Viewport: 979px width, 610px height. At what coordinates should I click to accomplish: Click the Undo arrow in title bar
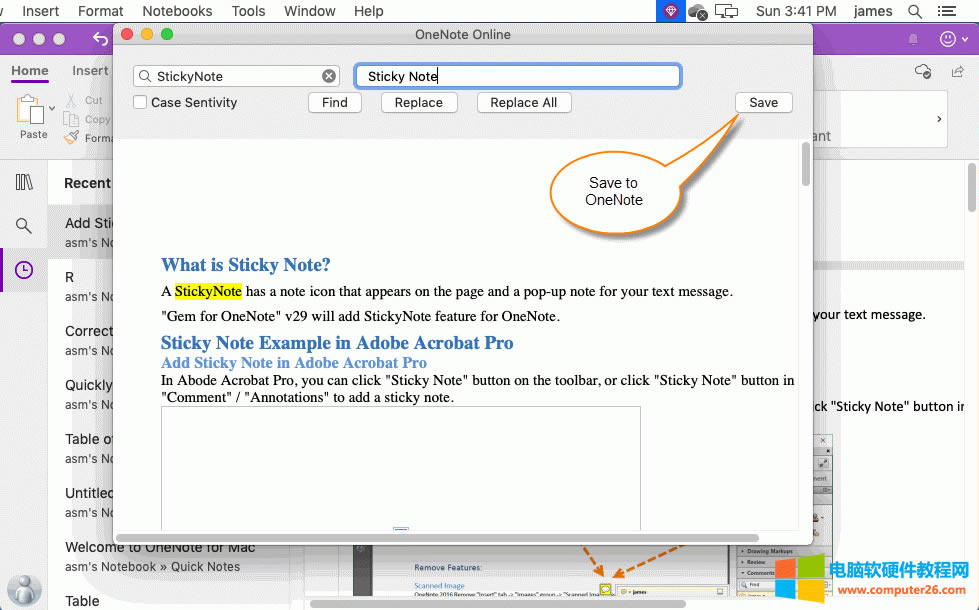click(100, 39)
